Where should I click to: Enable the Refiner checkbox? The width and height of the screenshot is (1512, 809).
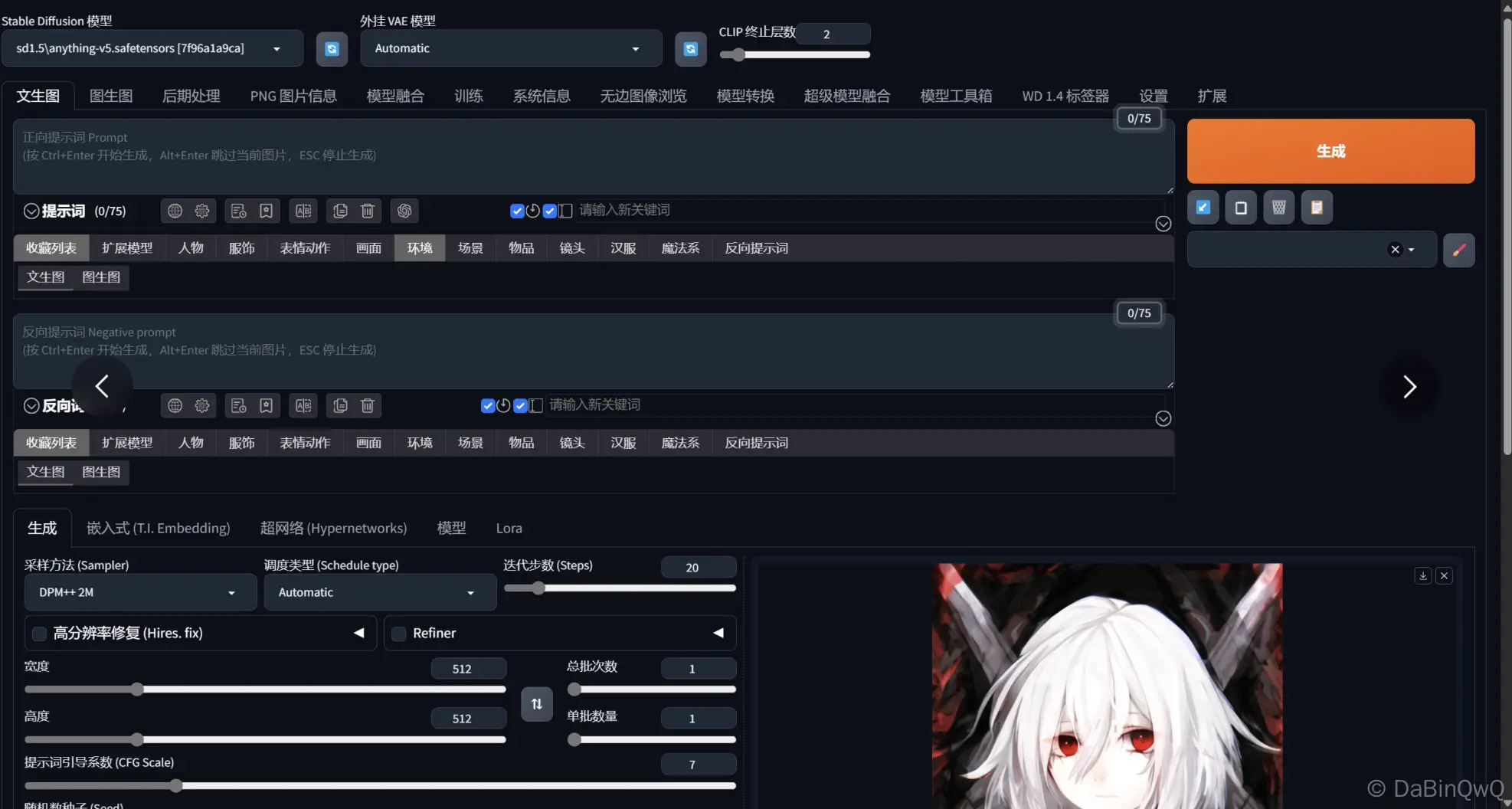398,634
